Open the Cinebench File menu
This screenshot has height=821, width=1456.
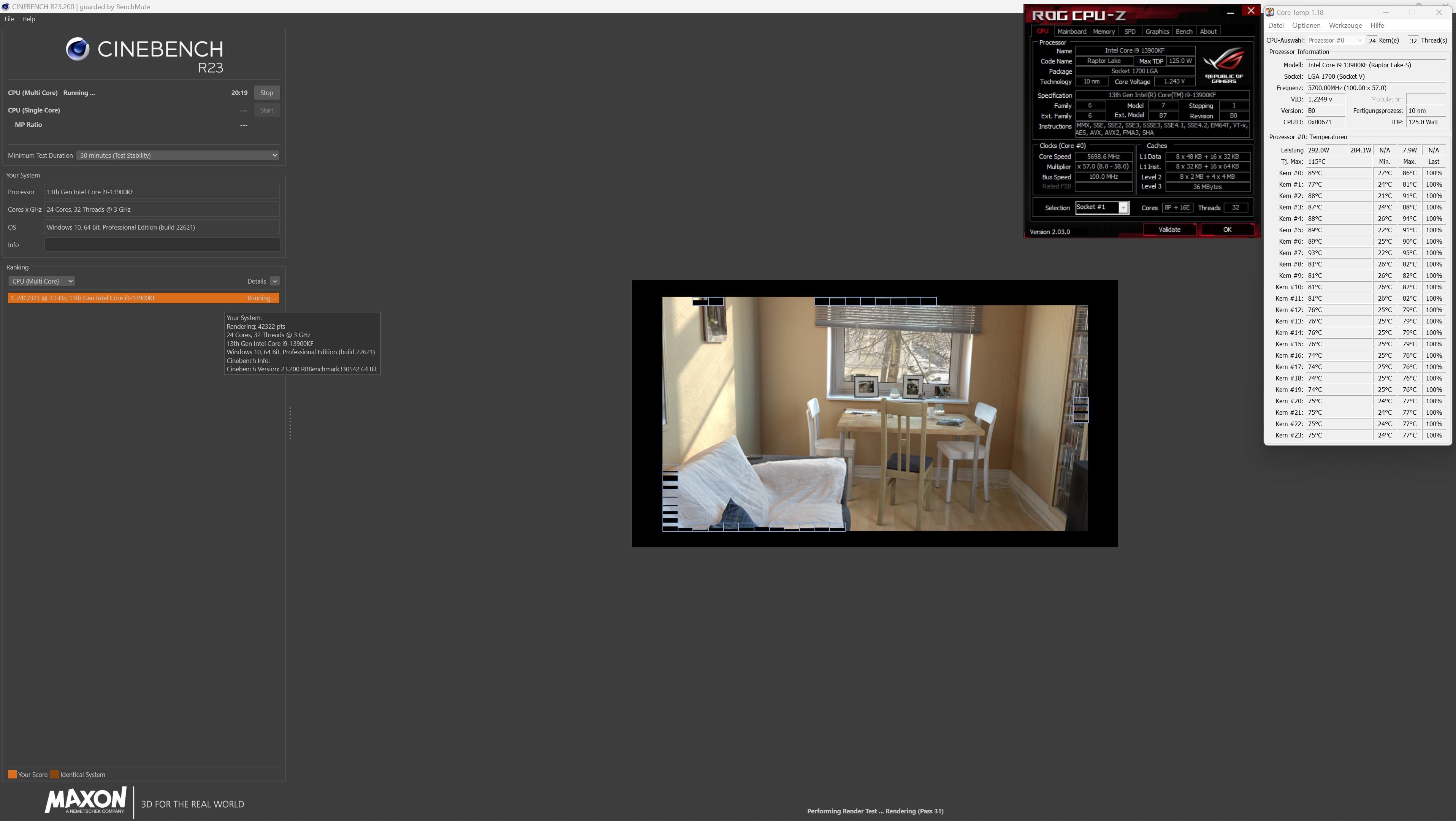click(9, 19)
